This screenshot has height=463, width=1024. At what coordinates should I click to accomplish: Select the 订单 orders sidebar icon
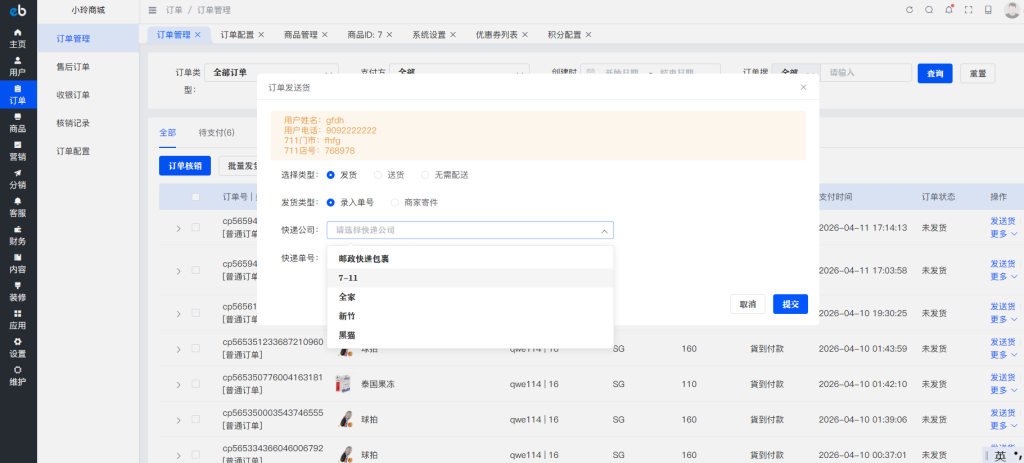(18, 95)
